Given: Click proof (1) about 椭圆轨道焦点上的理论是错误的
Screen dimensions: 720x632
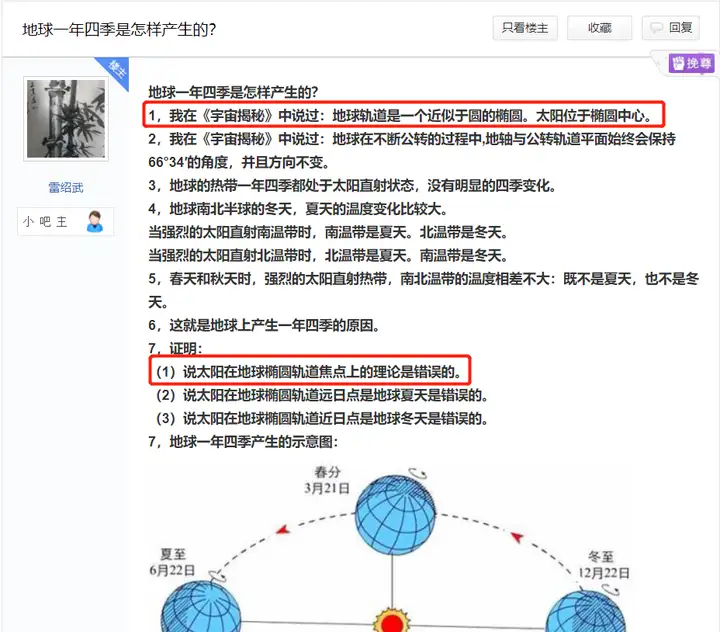Looking at the screenshot, I should pyautogui.click(x=309, y=372).
